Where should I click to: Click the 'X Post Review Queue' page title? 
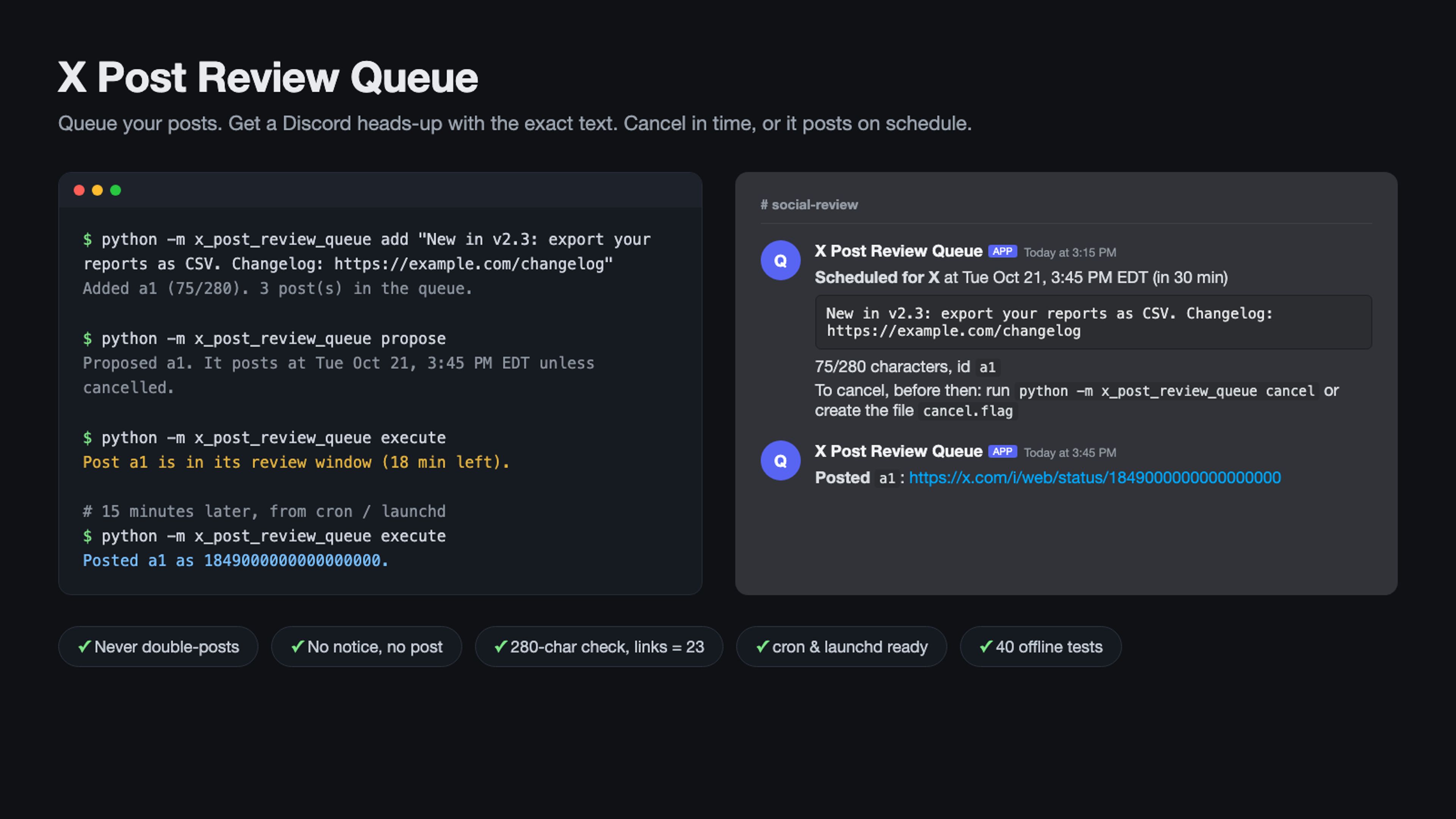[x=268, y=77]
